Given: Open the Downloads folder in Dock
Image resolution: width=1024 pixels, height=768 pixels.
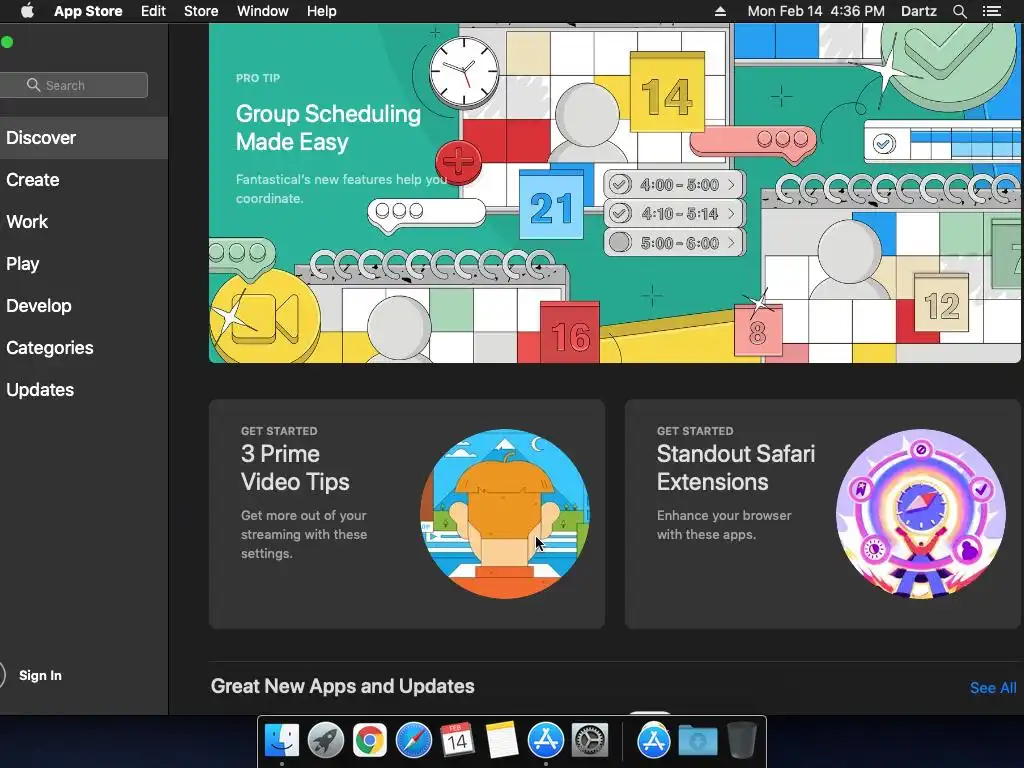Looking at the screenshot, I should coord(698,741).
